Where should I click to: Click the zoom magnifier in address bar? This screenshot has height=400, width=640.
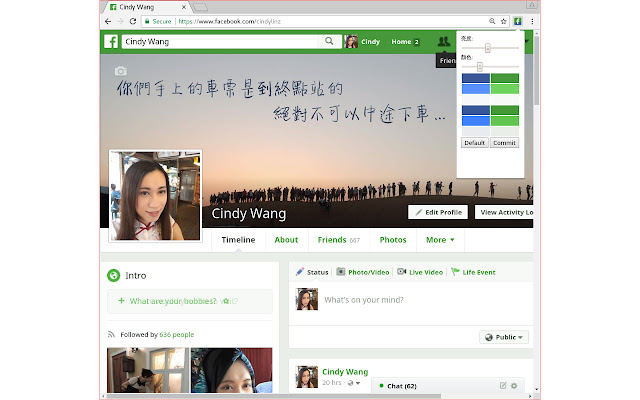coord(492,21)
